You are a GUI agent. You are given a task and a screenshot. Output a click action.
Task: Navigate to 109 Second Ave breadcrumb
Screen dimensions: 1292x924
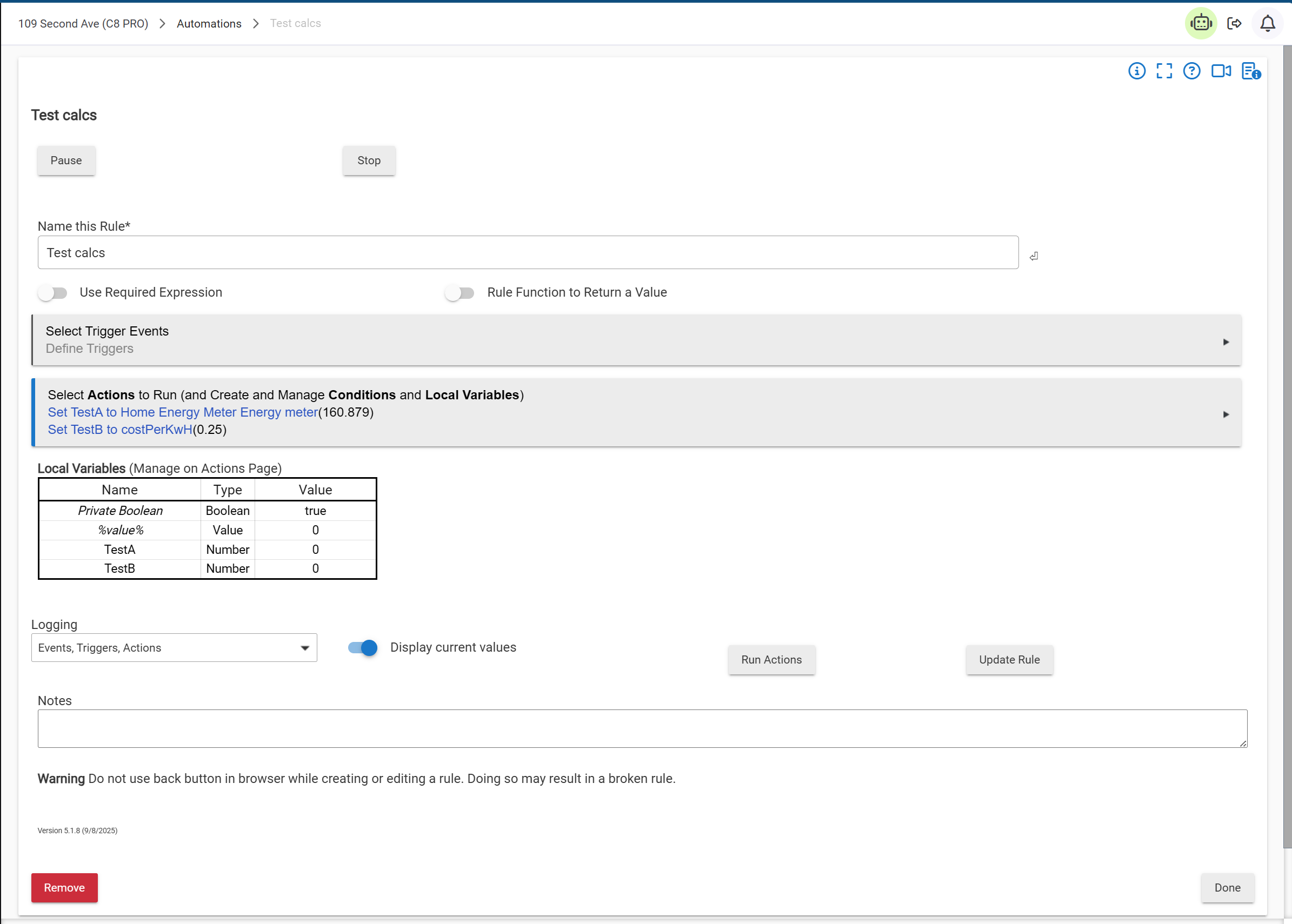point(83,23)
